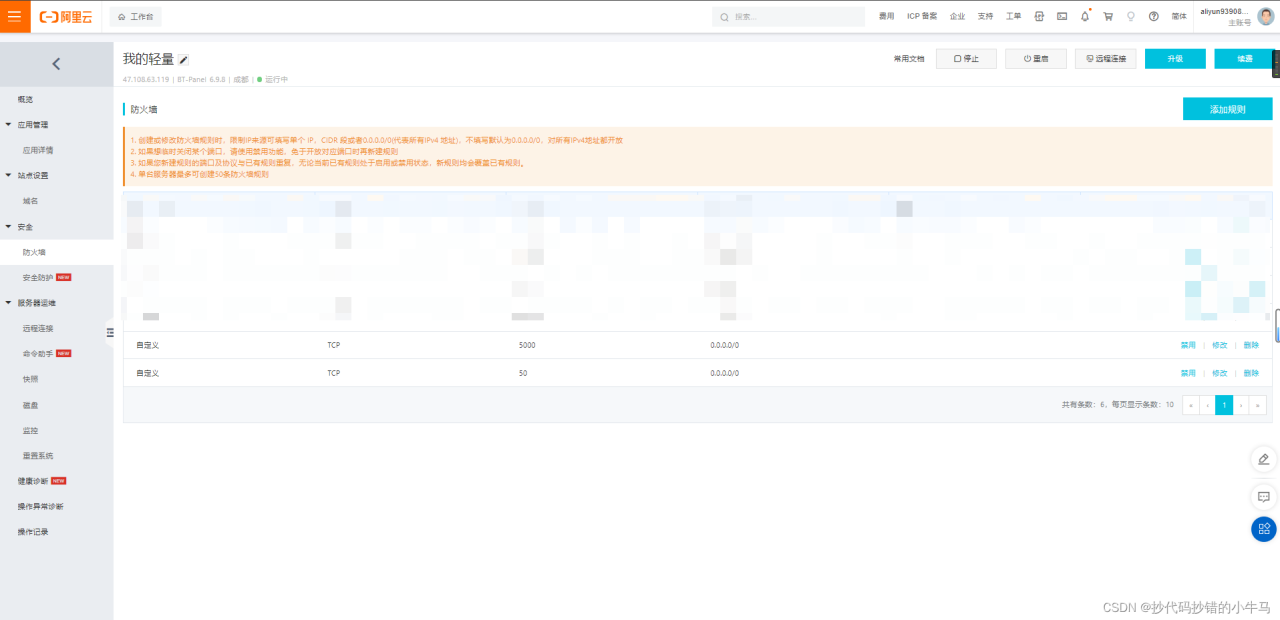Open the orange hamburger menu
The width and height of the screenshot is (1280, 620).
(14, 17)
